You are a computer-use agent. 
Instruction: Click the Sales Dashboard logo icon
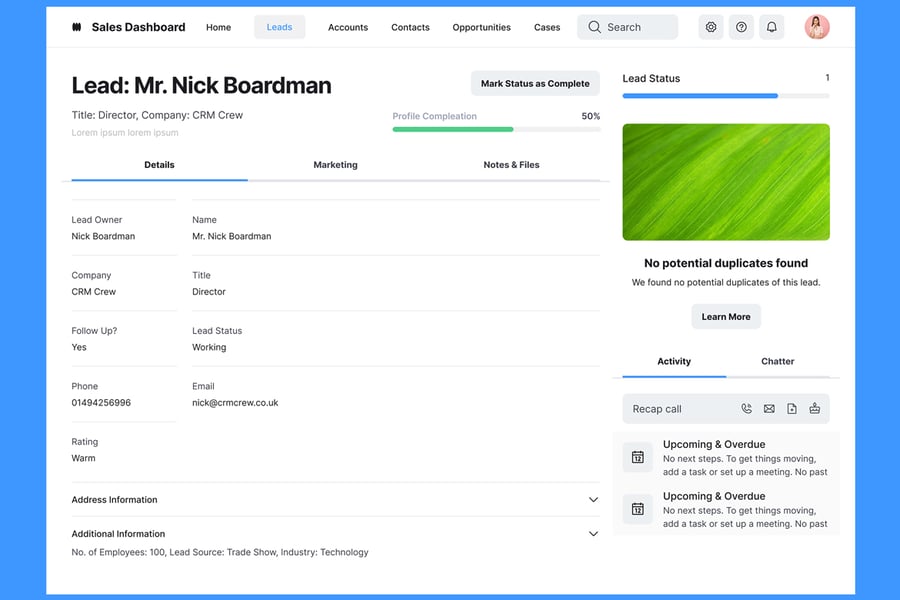tap(77, 28)
